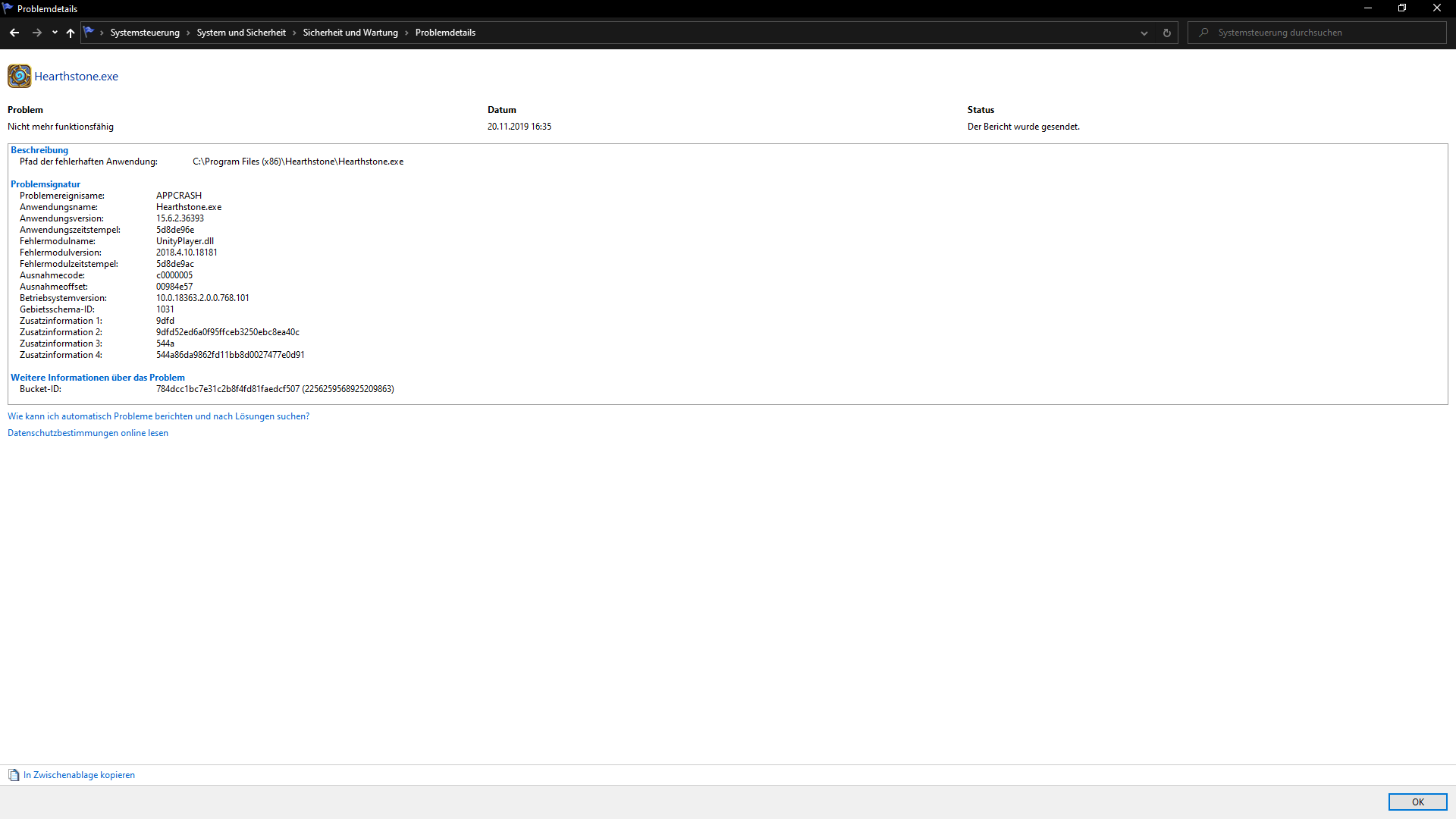Click the clipboard copy icon at bottom
The image size is (1456, 819).
(x=14, y=775)
